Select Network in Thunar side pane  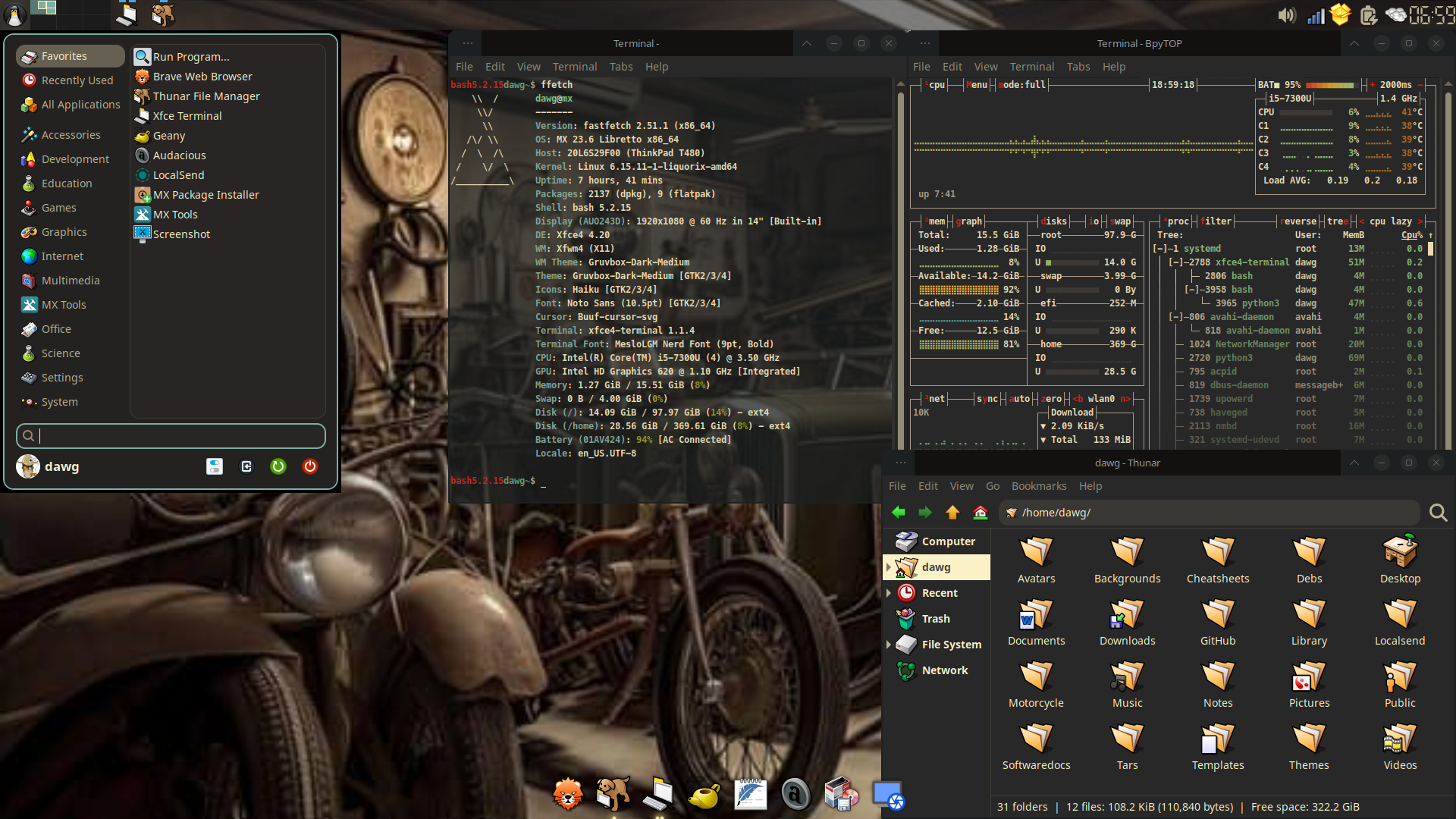pos(937,670)
